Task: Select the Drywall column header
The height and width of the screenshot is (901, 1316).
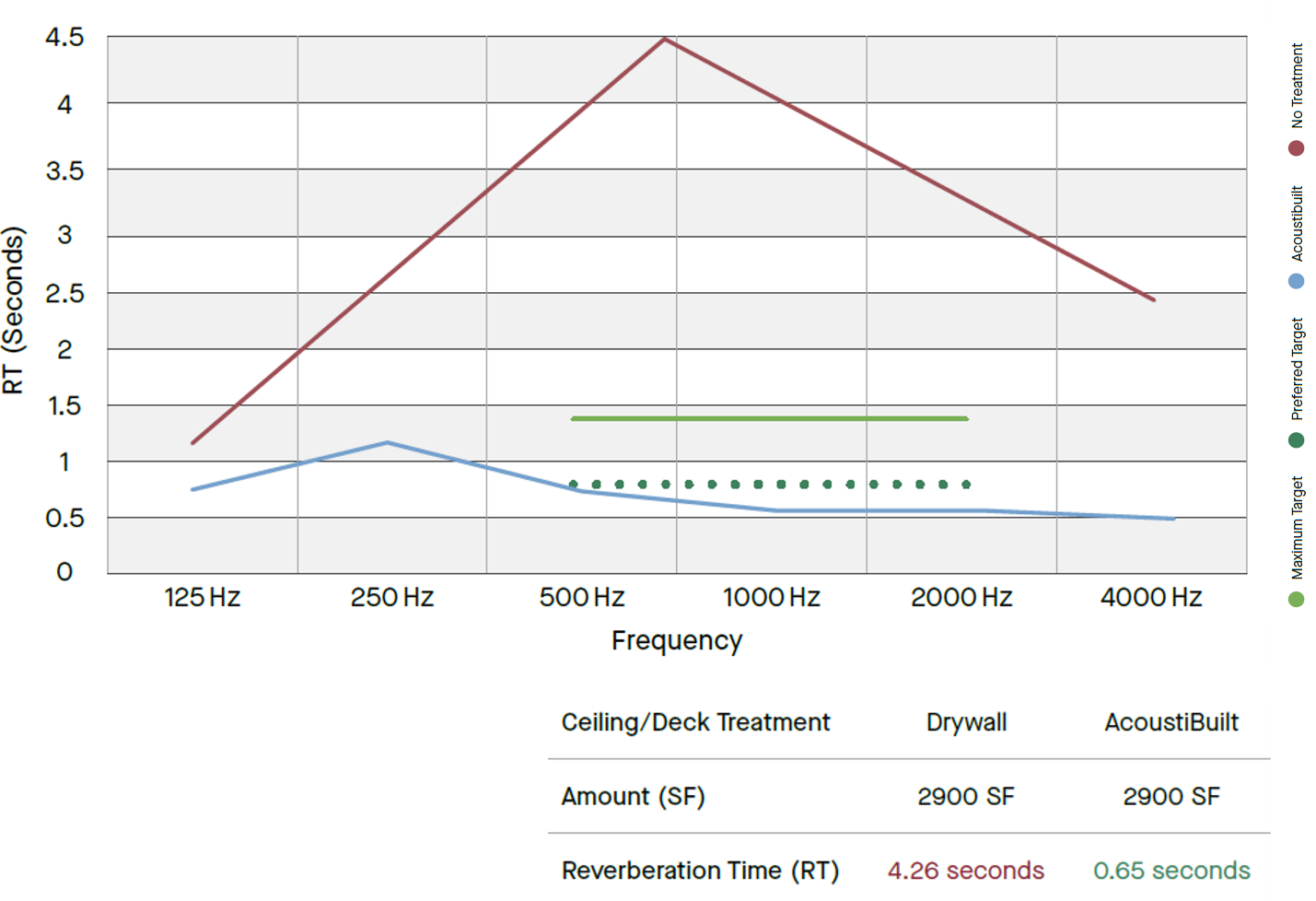Action: tap(966, 722)
